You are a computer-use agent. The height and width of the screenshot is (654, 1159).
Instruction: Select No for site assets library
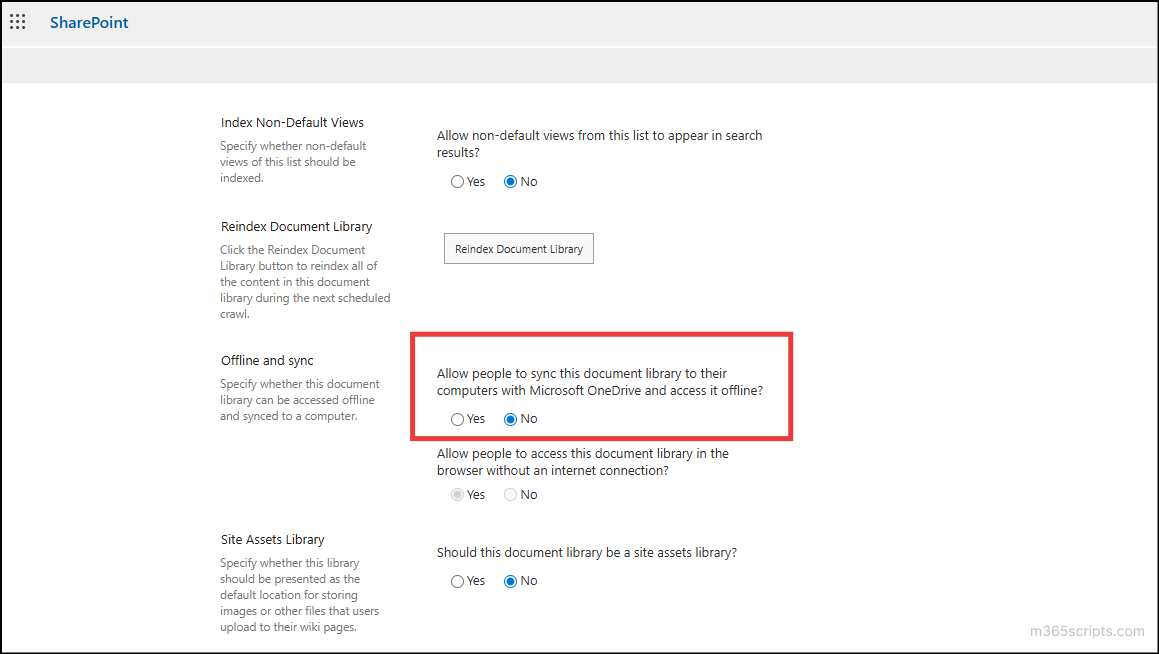point(509,580)
